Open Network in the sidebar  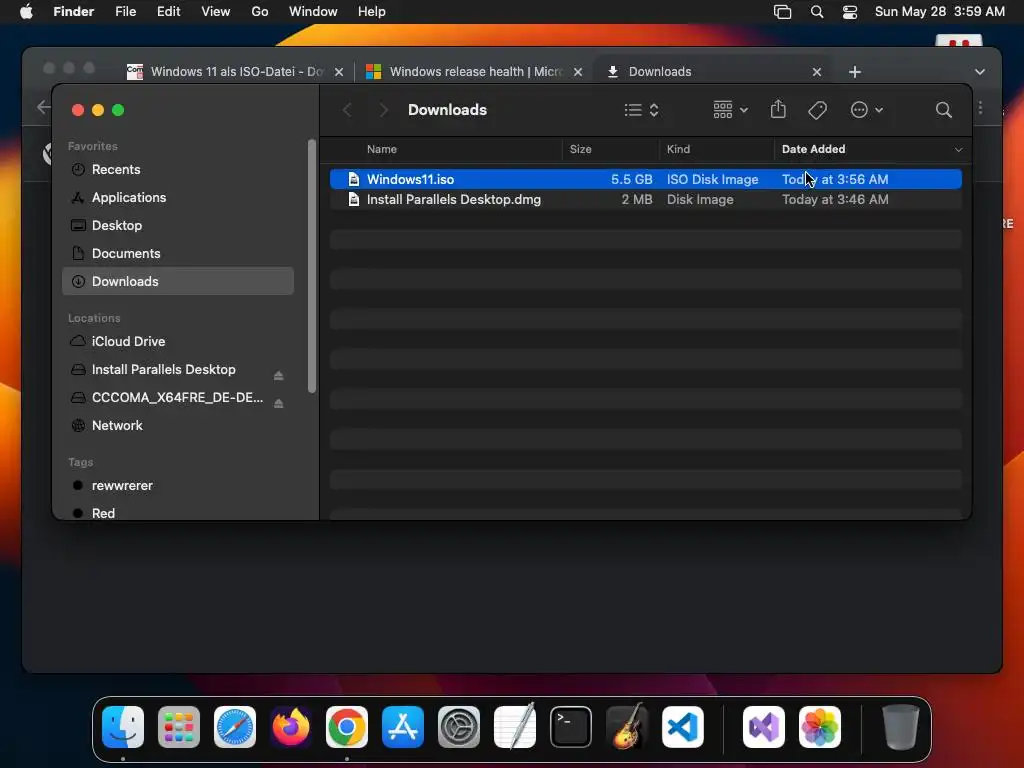point(178,426)
